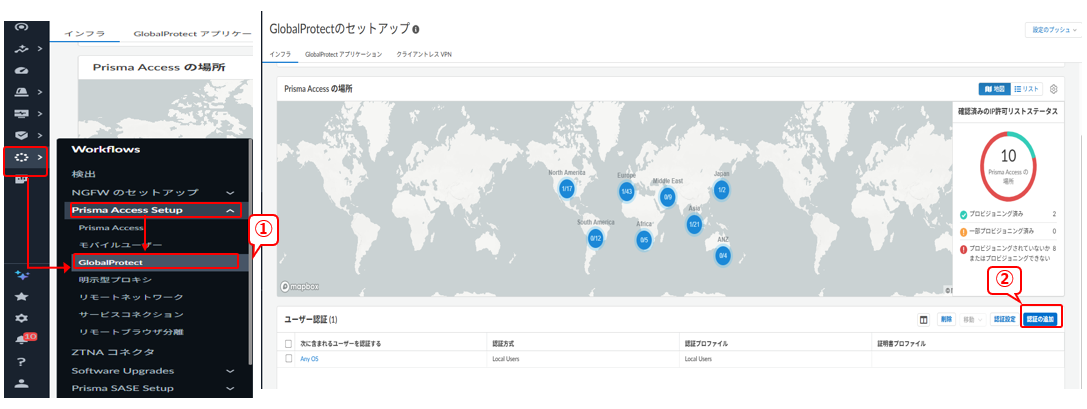This screenshot has width=1087, height=409.
Task: Toggle the select-all checkbox in table header
Action: pos(289,343)
